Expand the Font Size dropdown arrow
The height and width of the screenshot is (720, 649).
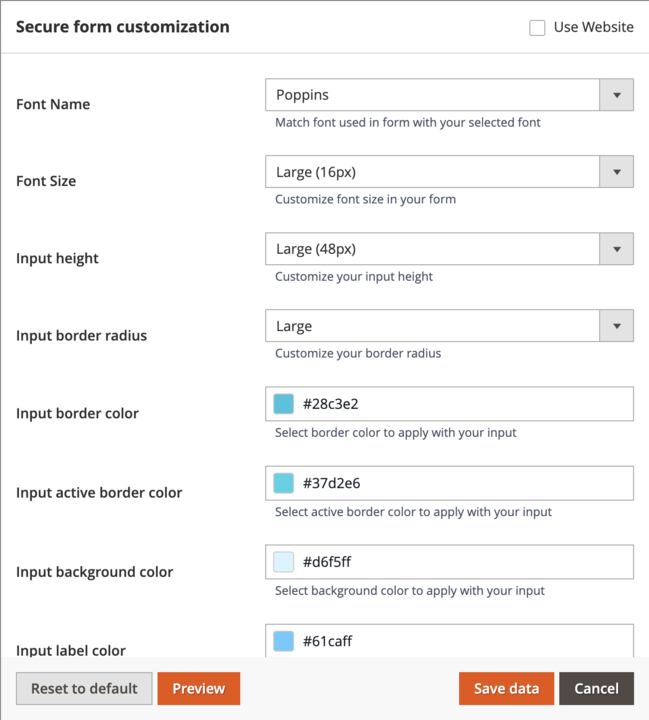pyautogui.click(x=616, y=173)
